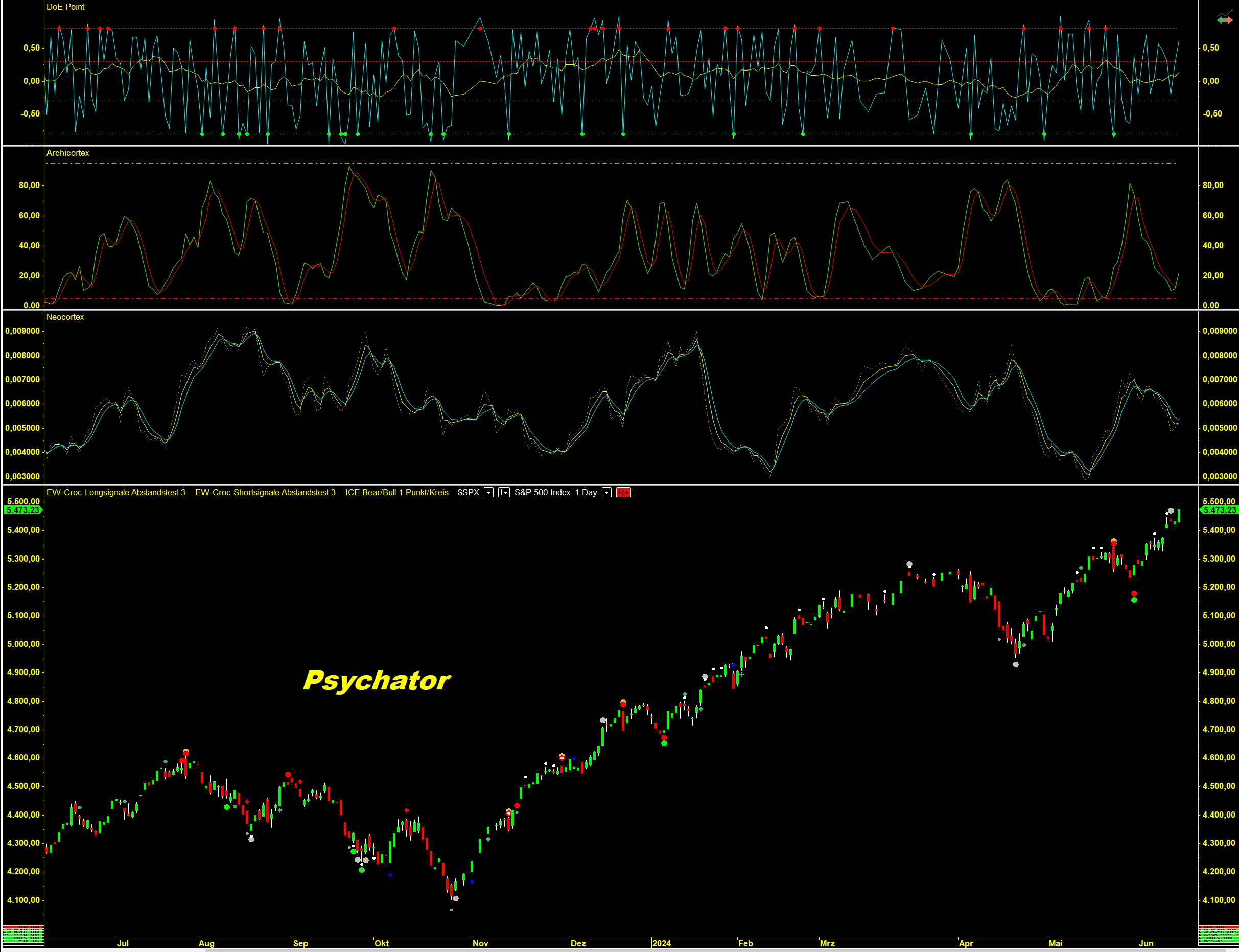Screen dimensions: 1239x952
Task: Click the bar type 'I' selector icon
Action: [504, 493]
